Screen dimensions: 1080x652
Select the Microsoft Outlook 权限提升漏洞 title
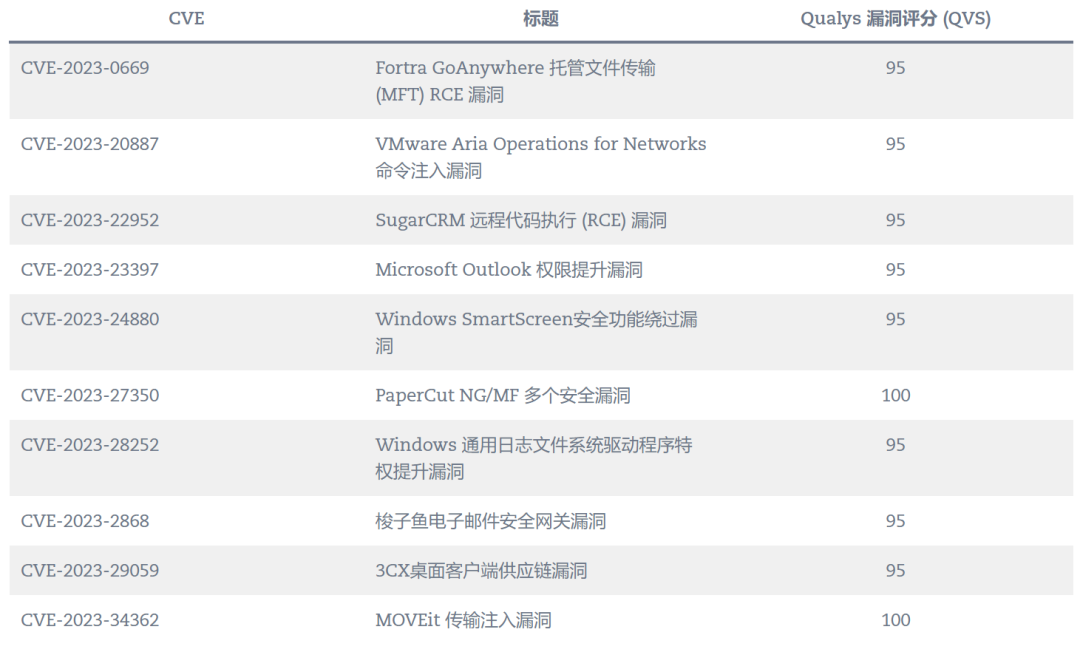pos(509,270)
